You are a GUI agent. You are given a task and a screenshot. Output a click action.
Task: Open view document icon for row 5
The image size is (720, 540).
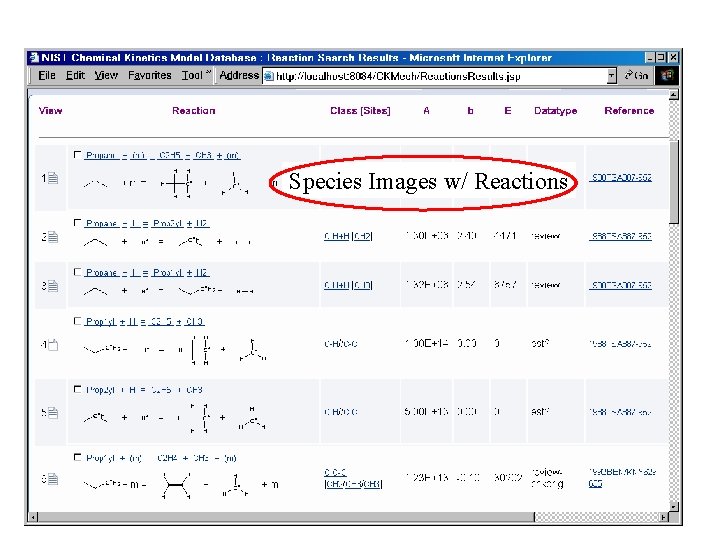(x=53, y=413)
